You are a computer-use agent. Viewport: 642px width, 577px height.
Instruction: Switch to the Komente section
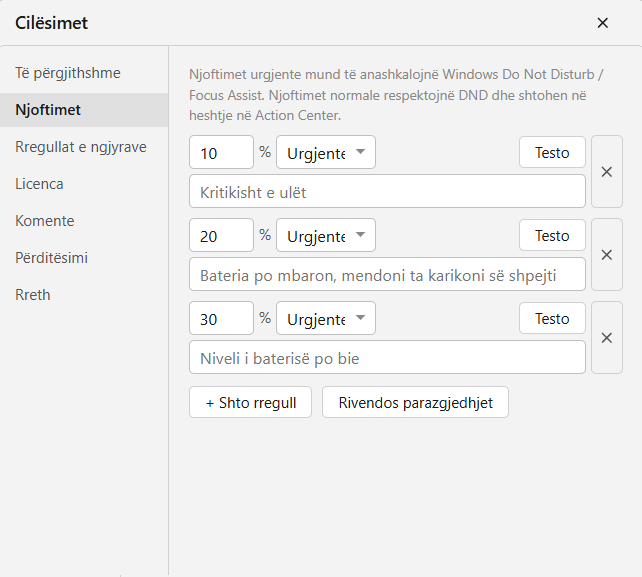(84, 221)
